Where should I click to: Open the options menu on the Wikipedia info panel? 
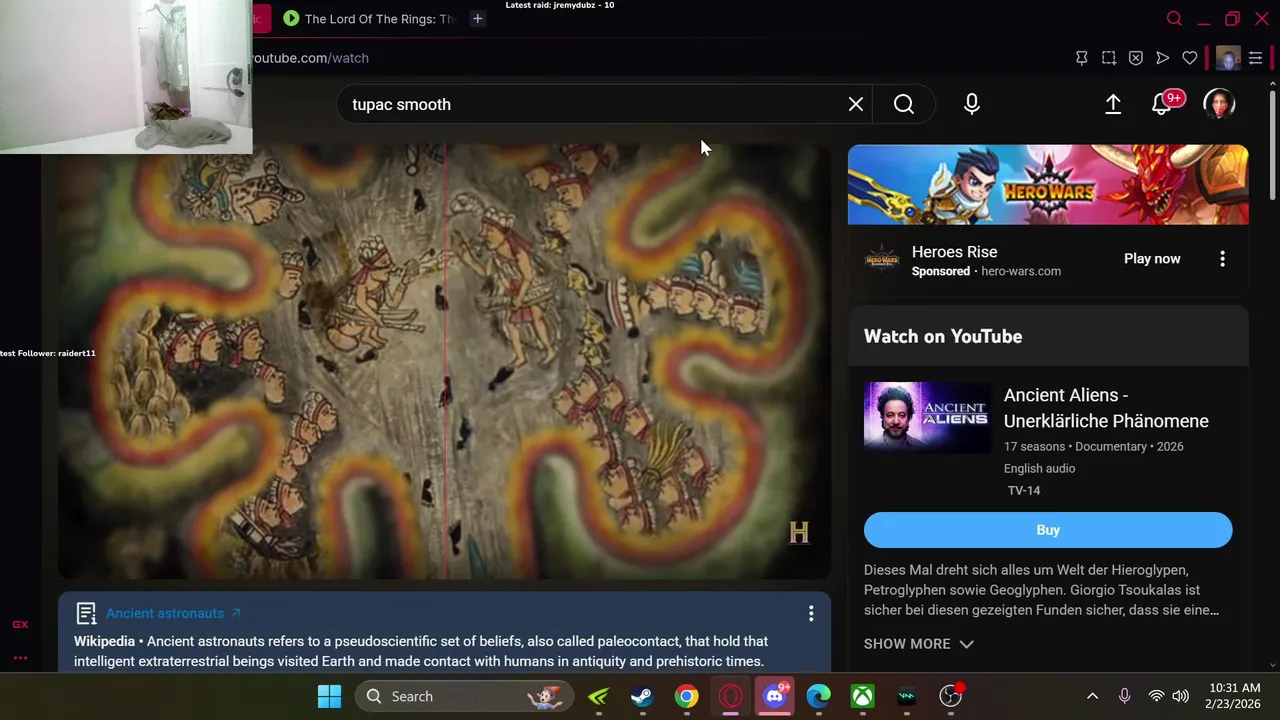point(811,613)
